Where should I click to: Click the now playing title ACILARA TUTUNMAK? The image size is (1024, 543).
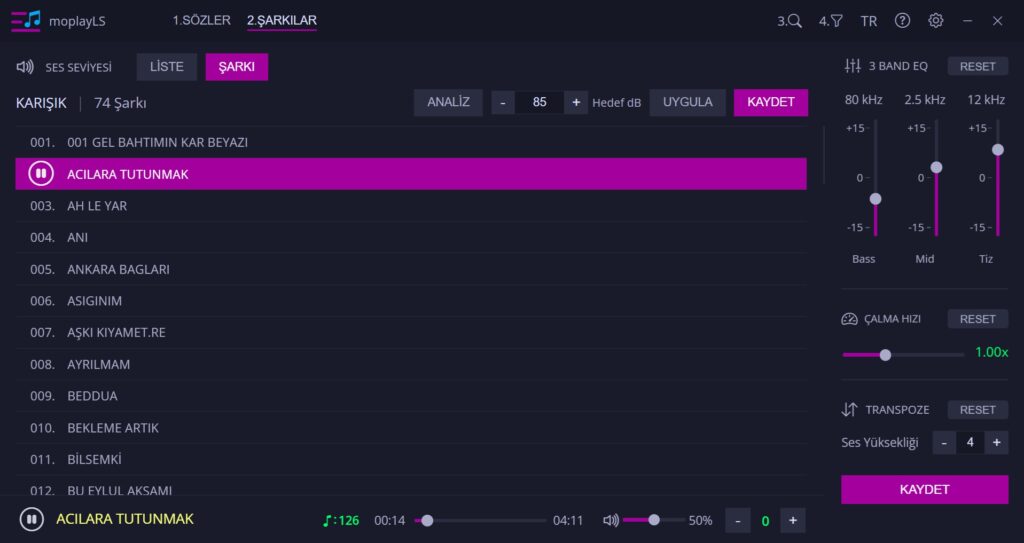click(x=125, y=519)
